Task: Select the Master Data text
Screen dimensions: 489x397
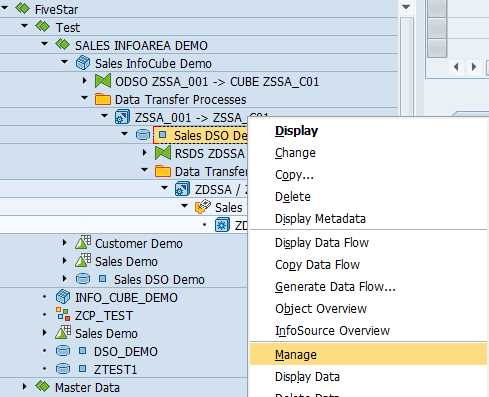Action: (87, 388)
